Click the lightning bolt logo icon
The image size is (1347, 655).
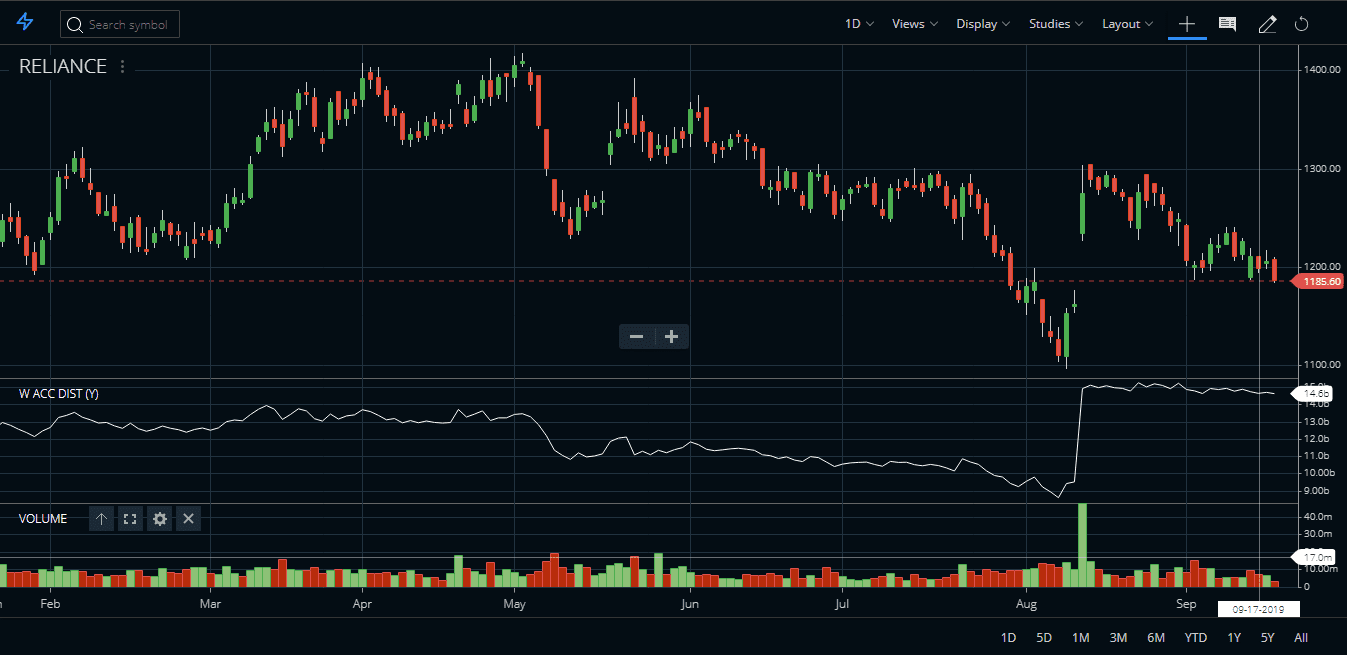(25, 22)
